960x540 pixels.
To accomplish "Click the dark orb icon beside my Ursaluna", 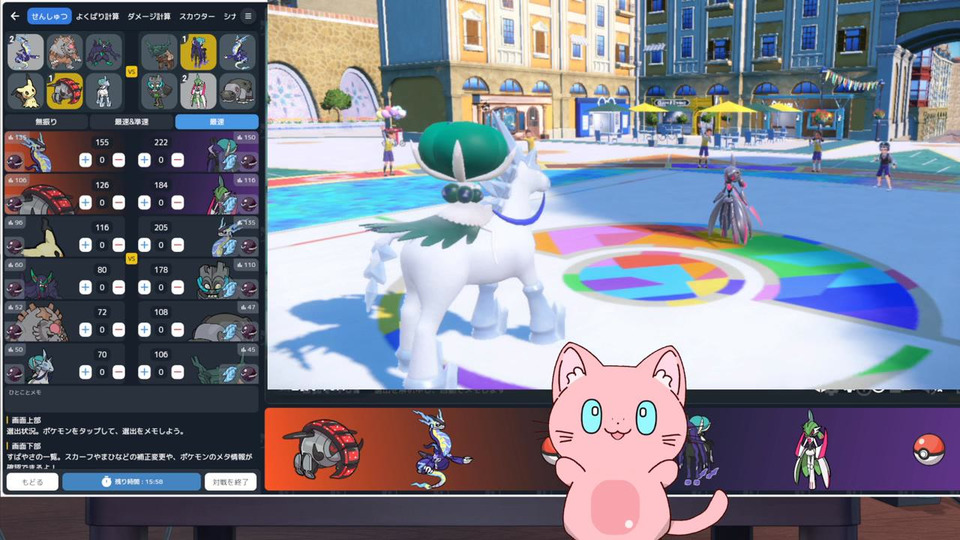I will pos(15,331).
